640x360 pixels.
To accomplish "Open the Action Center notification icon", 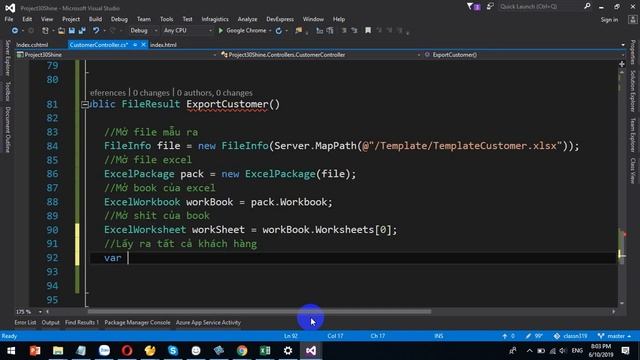I will click(625, 351).
